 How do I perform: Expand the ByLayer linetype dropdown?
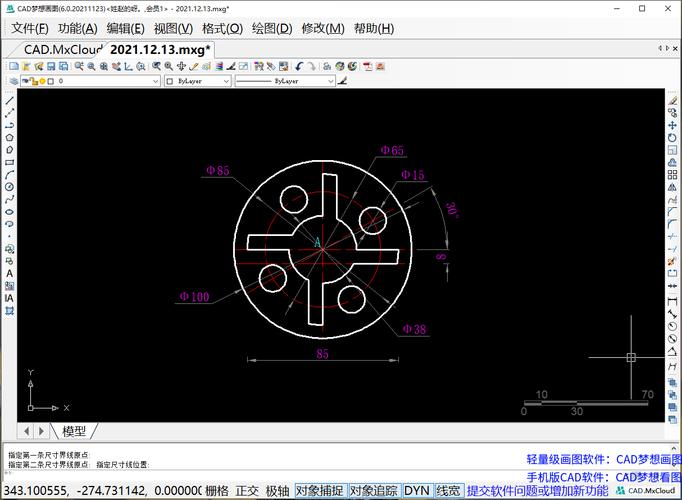[x=285, y=80]
